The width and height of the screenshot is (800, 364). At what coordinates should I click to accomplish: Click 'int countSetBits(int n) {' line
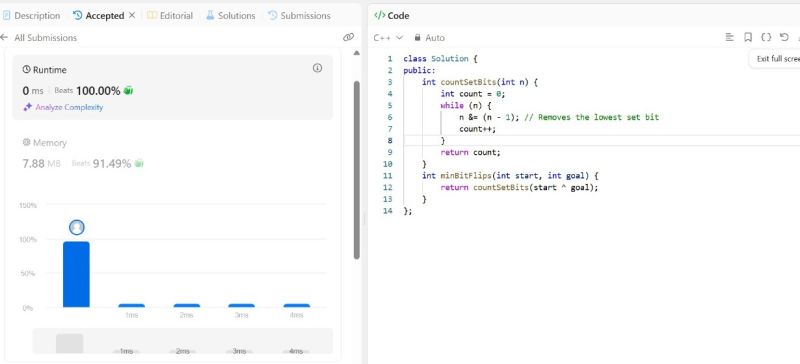480,82
